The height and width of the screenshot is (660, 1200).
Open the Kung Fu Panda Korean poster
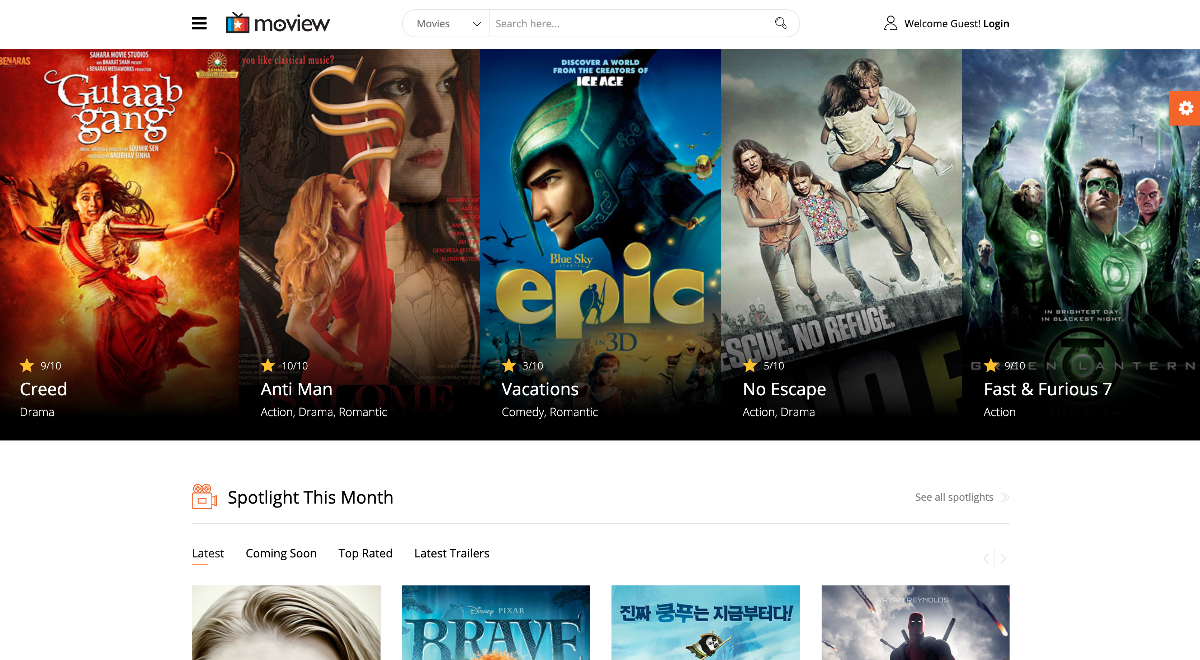tap(706, 622)
